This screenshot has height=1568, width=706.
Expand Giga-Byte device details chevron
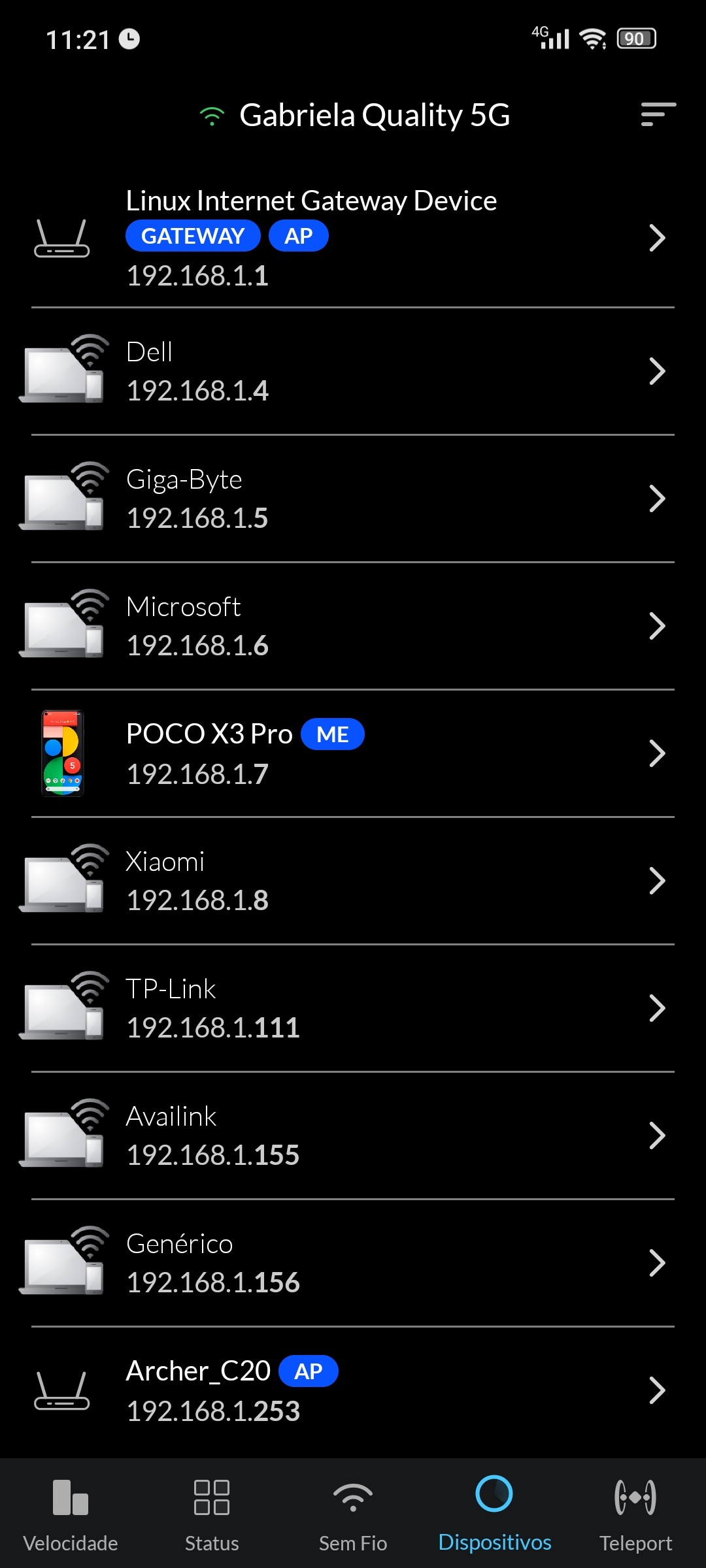(x=656, y=498)
